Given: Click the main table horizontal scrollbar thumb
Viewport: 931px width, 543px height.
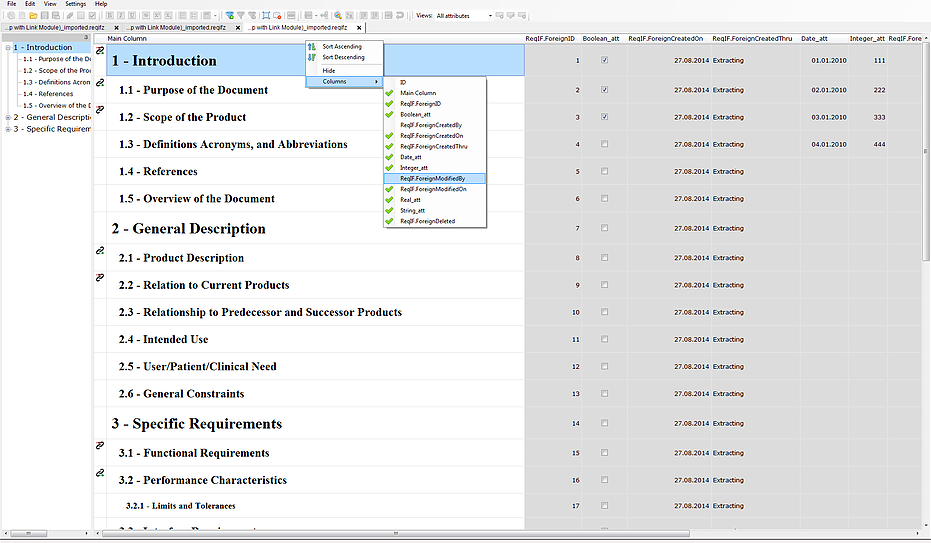Looking at the screenshot, I should (395, 534).
